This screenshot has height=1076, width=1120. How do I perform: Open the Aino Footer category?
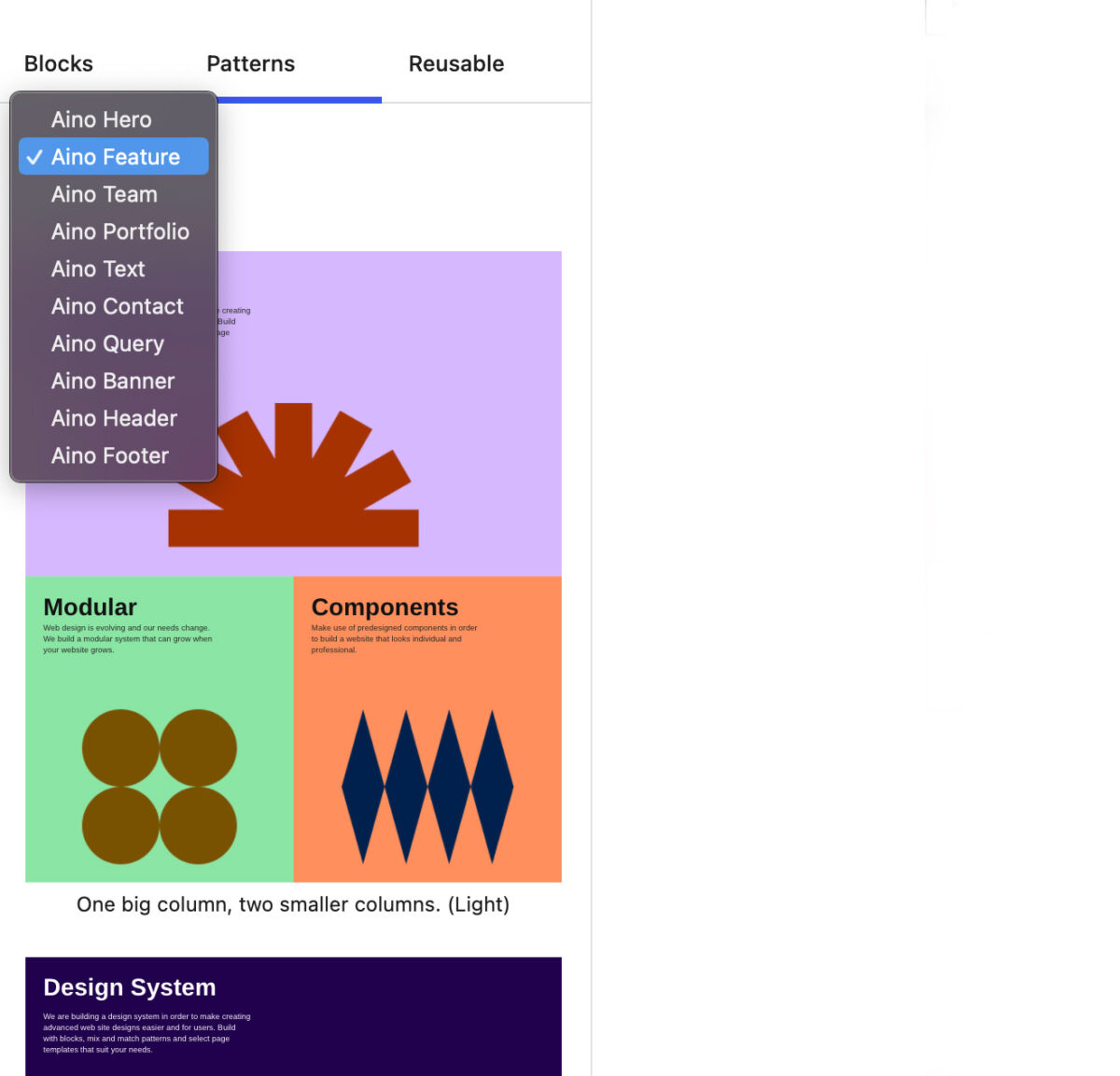point(109,455)
